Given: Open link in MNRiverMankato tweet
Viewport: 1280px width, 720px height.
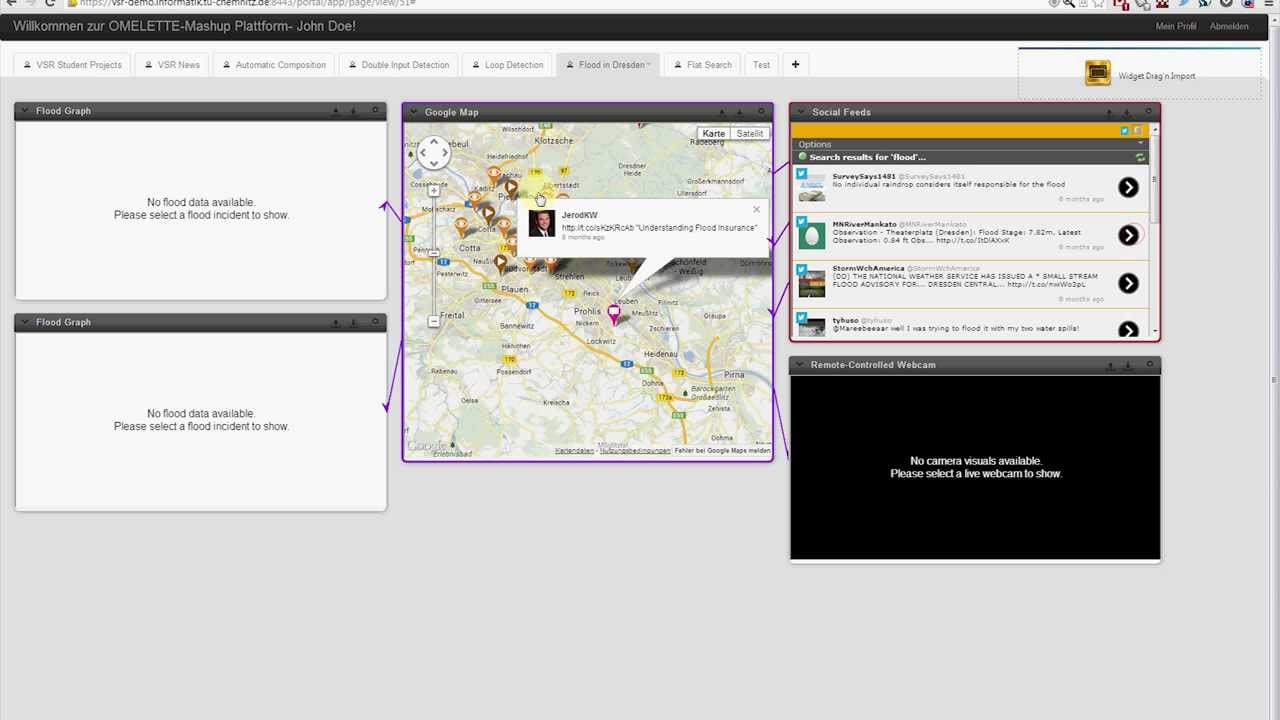Looking at the screenshot, I should [x=973, y=241].
